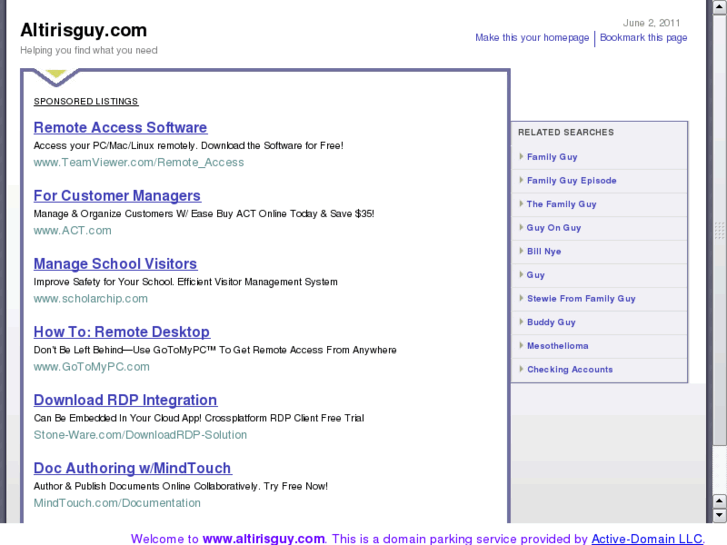Click arrow icon beside Mesothelioma
The width and height of the screenshot is (727, 545).
pyautogui.click(x=521, y=346)
